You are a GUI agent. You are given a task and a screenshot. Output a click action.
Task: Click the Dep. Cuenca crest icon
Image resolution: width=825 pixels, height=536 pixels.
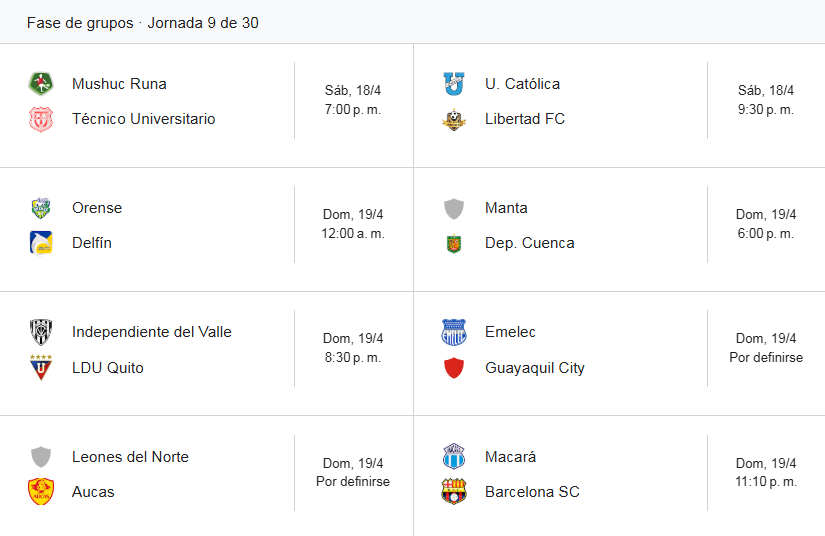(454, 243)
